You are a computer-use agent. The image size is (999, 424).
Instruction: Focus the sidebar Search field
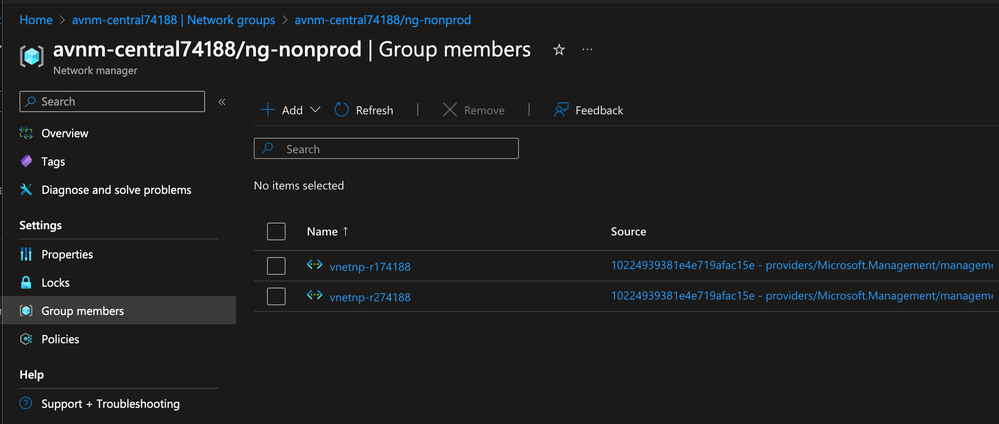(112, 101)
